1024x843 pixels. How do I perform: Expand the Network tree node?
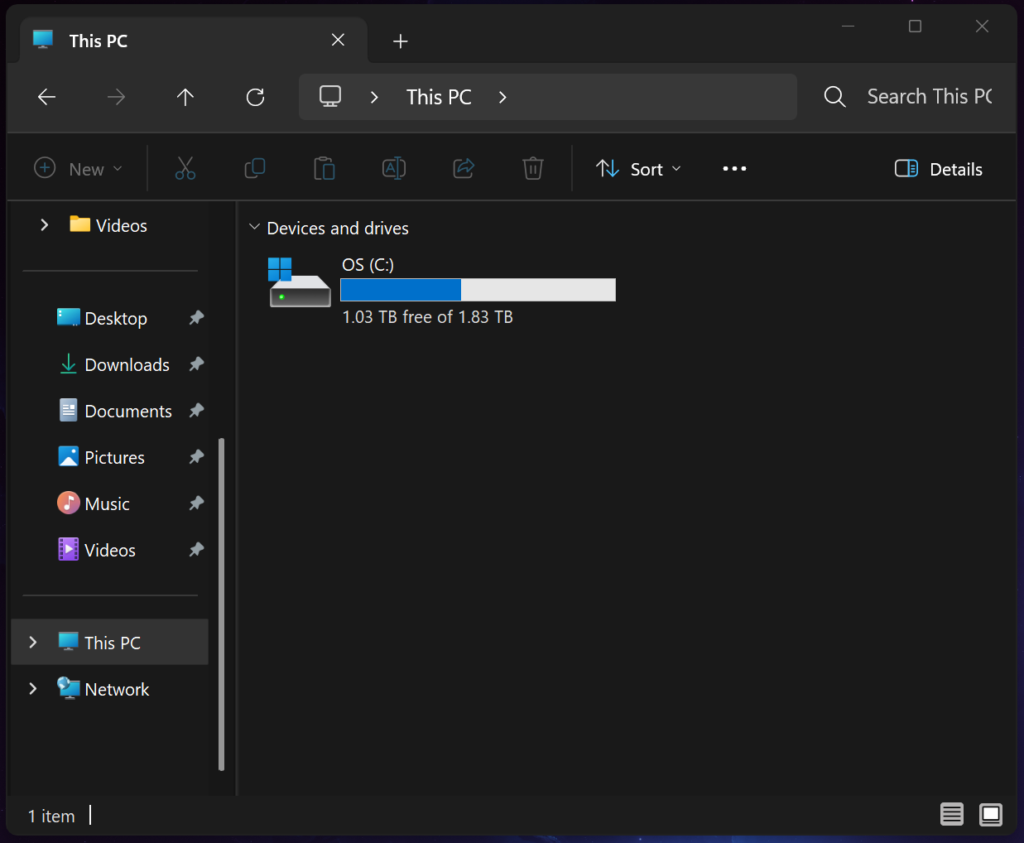[33, 689]
